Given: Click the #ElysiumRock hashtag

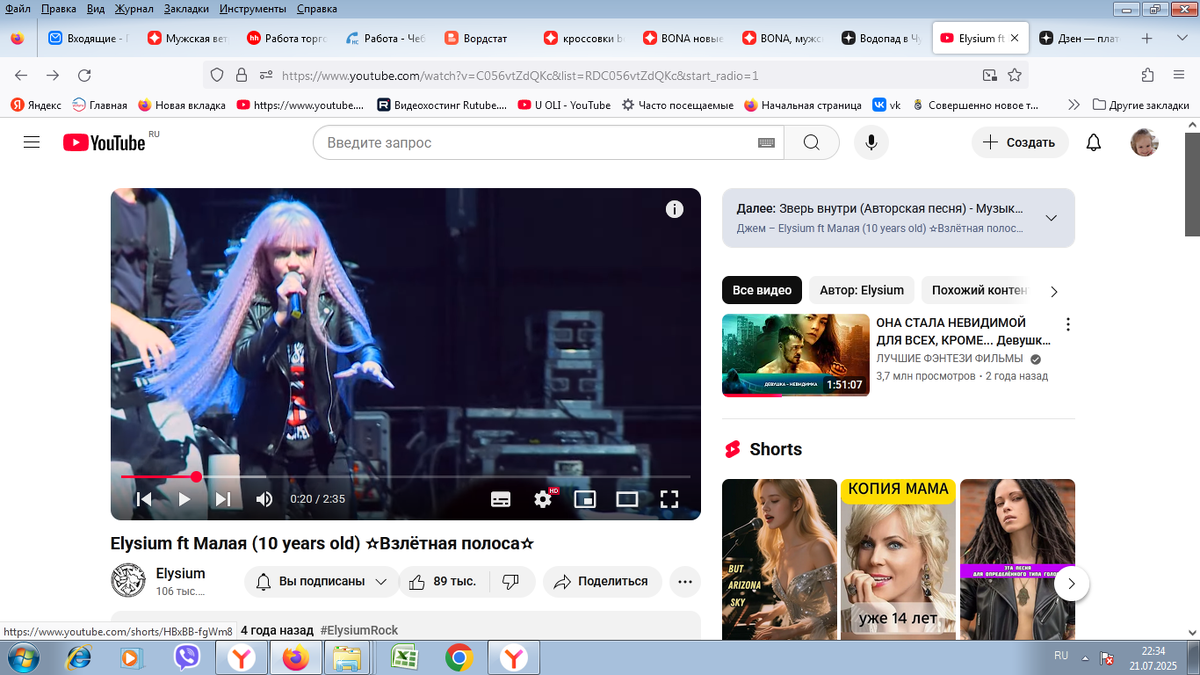Looking at the screenshot, I should (x=359, y=630).
